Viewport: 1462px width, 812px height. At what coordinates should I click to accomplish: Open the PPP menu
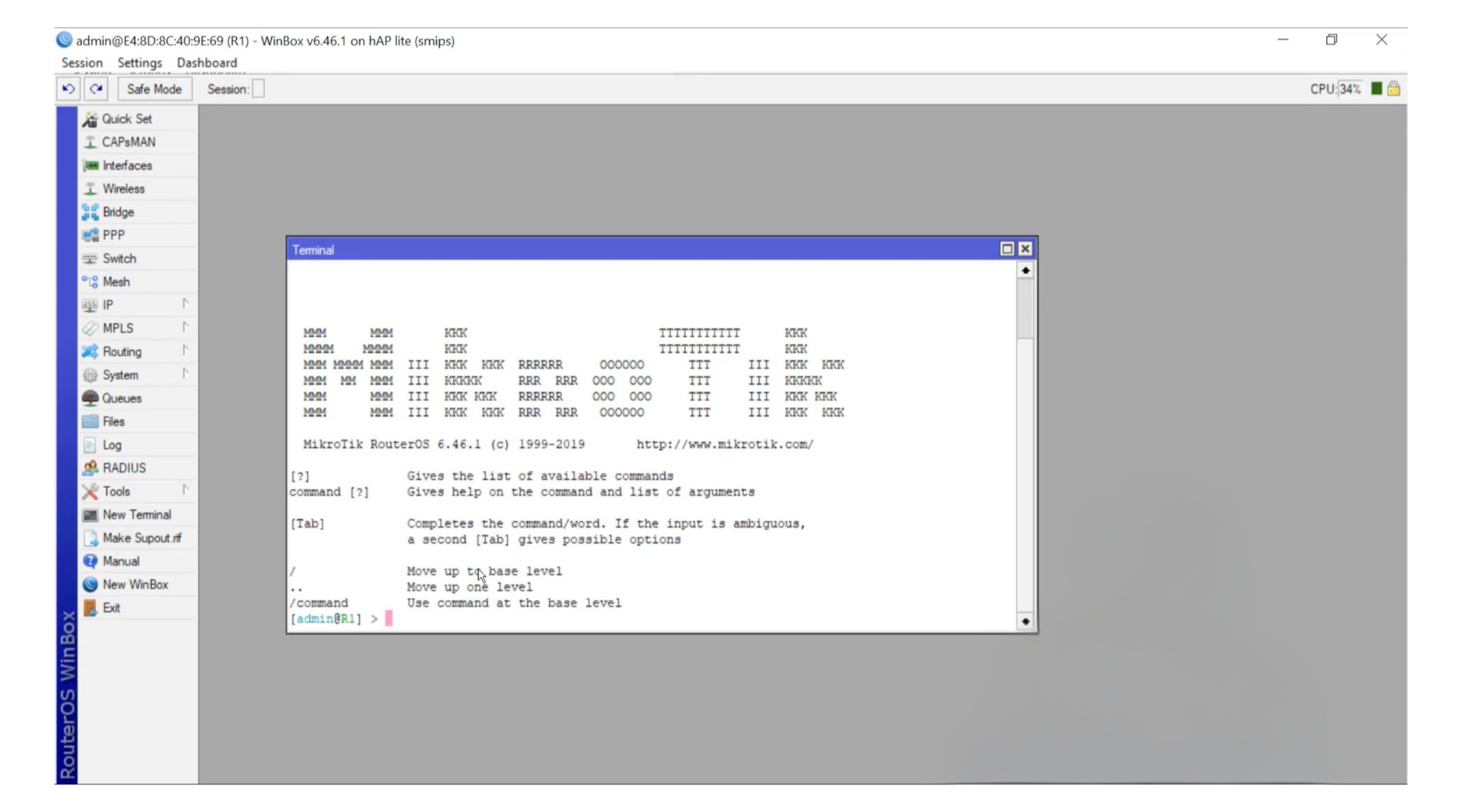(113, 235)
